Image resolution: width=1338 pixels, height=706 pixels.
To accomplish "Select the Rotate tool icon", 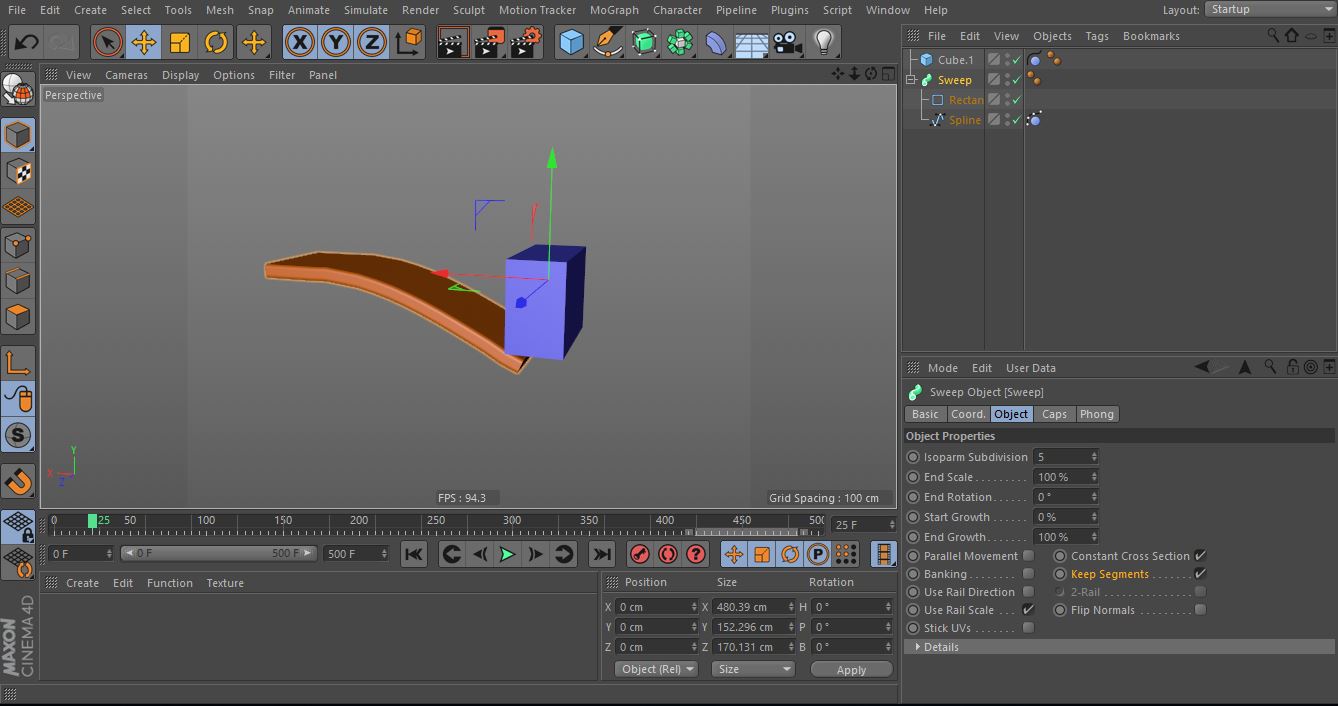I will coord(216,42).
